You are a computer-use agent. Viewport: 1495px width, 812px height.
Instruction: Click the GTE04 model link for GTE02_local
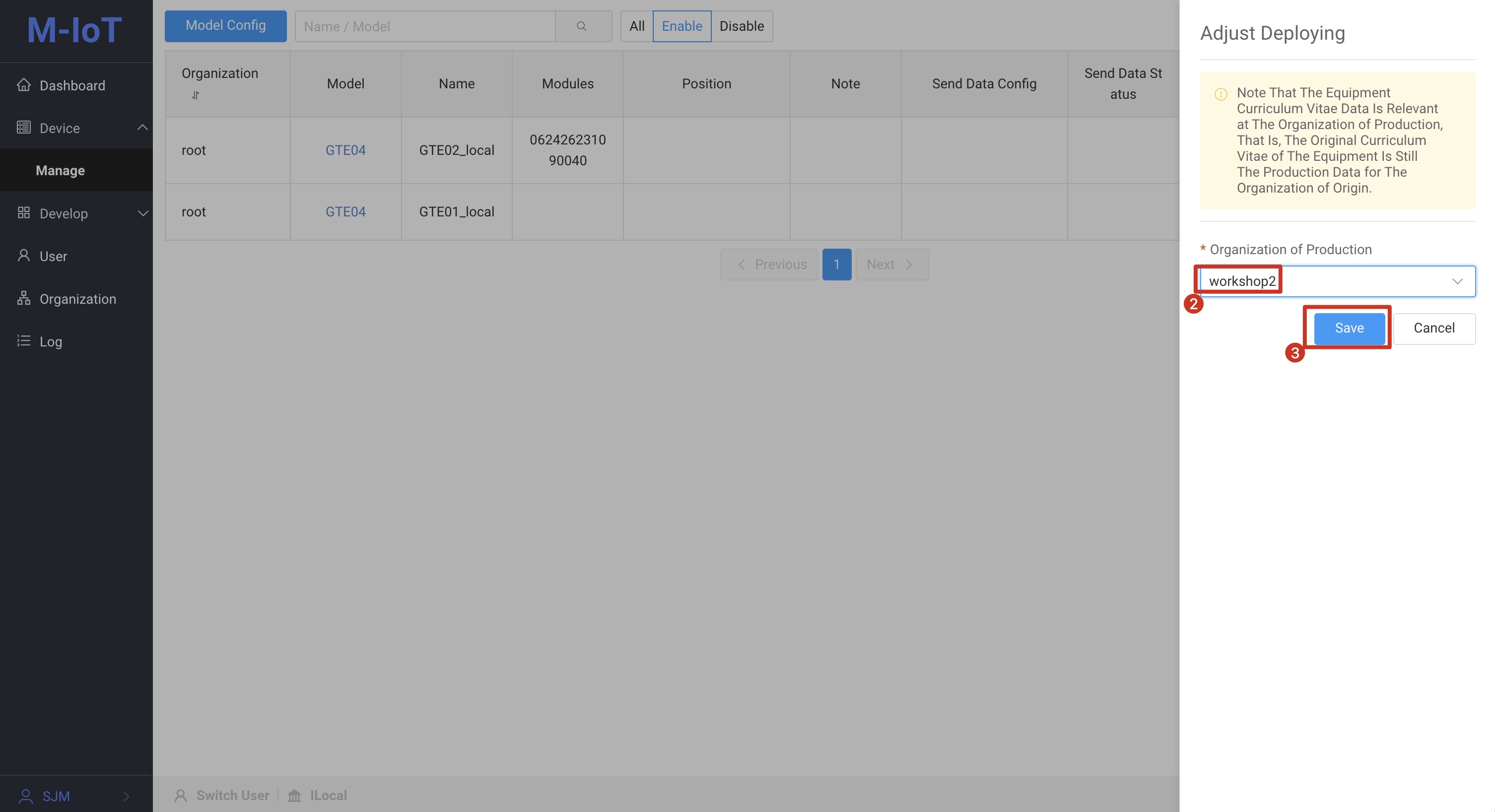tap(345, 149)
